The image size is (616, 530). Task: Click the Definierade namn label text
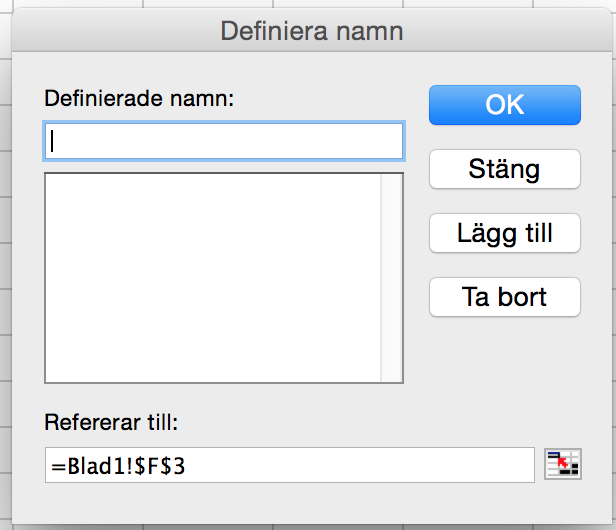point(139,98)
